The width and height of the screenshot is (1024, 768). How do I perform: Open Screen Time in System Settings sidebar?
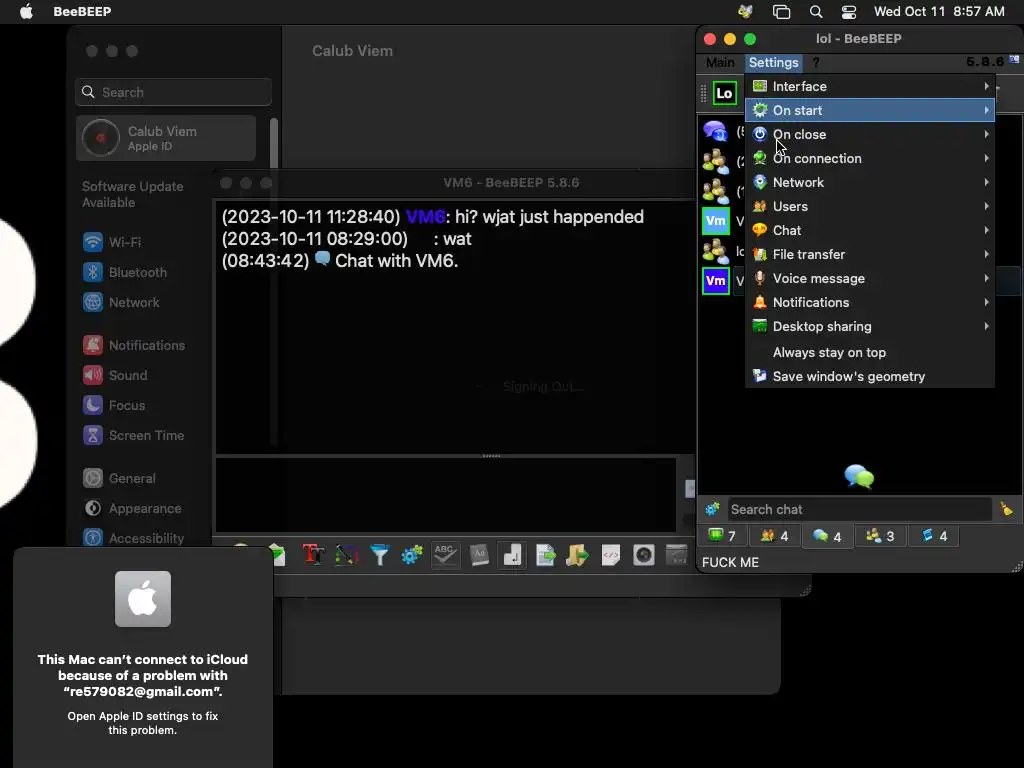click(x=134, y=436)
